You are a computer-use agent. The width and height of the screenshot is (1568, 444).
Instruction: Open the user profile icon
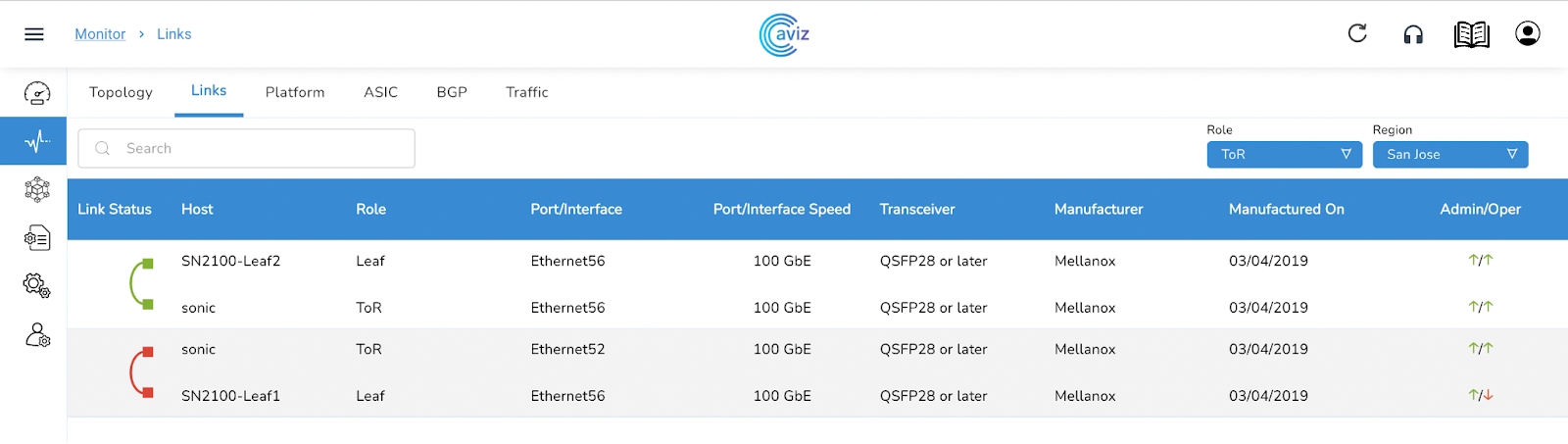point(1527,33)
